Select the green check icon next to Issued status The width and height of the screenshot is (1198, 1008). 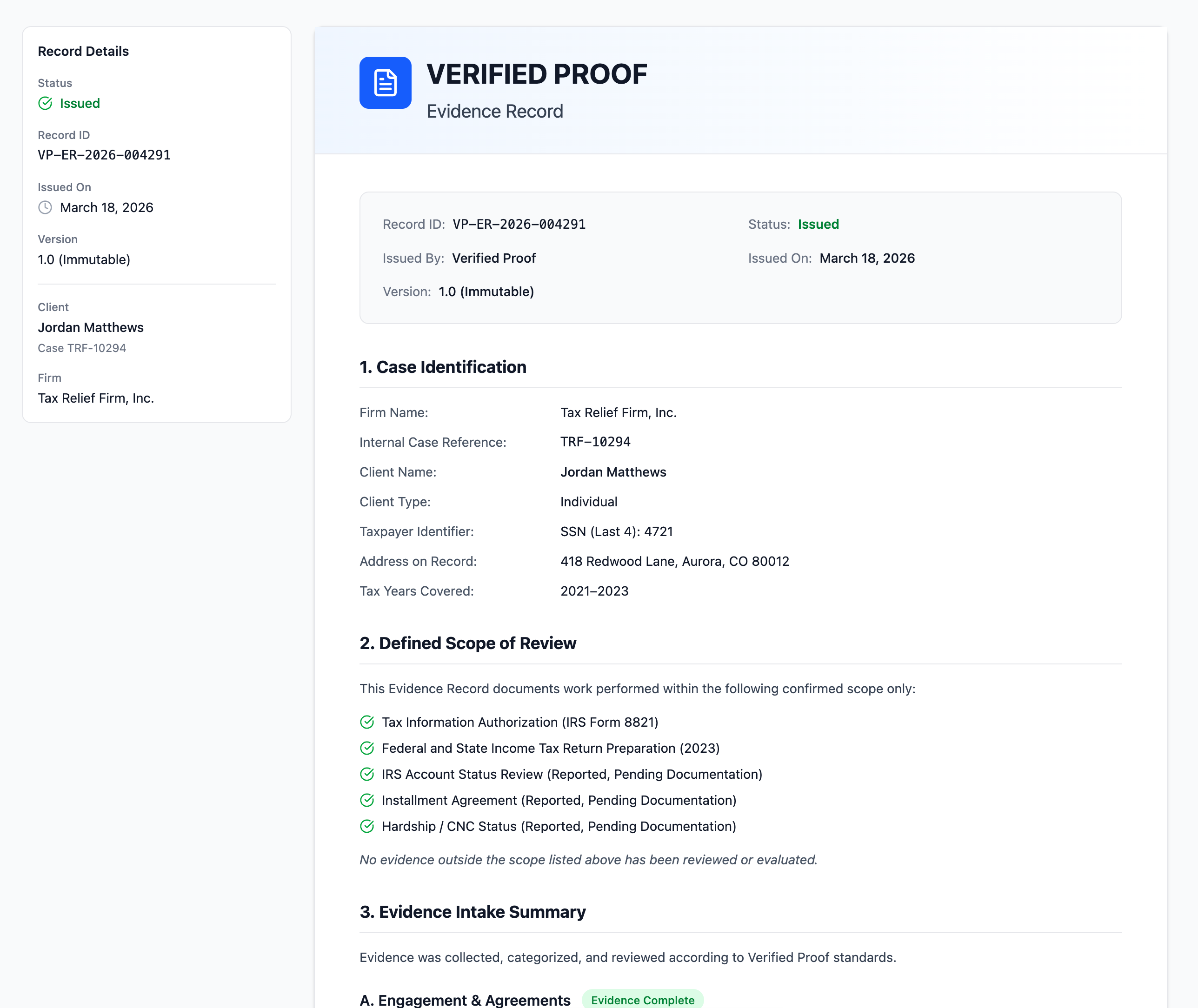46,103
